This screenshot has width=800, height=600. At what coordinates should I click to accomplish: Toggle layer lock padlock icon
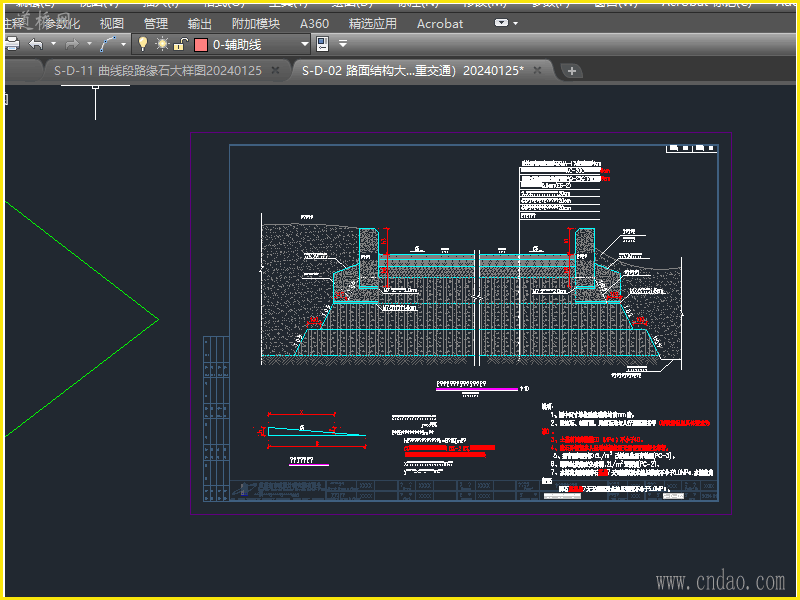[x=179, y=44]
